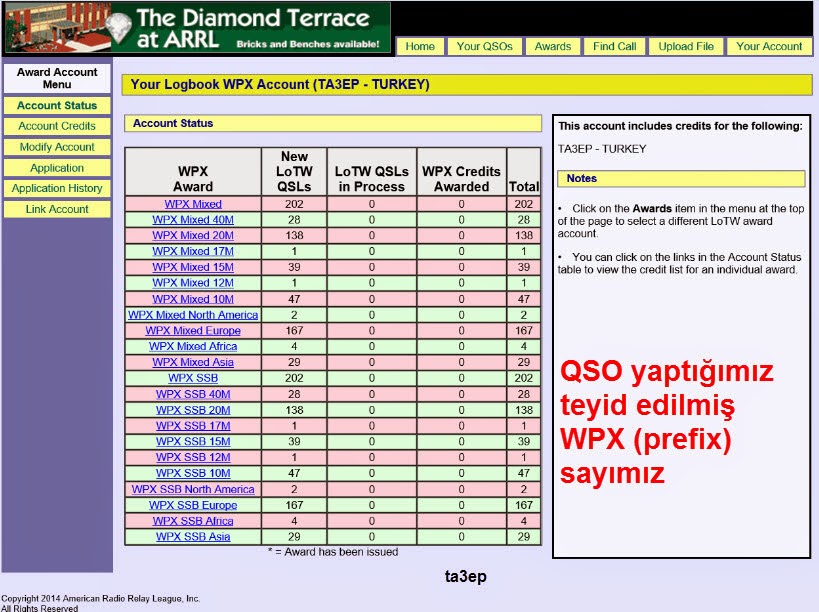This screenshot has width=819, height=612.
Task: Click the Your Logbook WPX Account title
Action: (280, 85)
